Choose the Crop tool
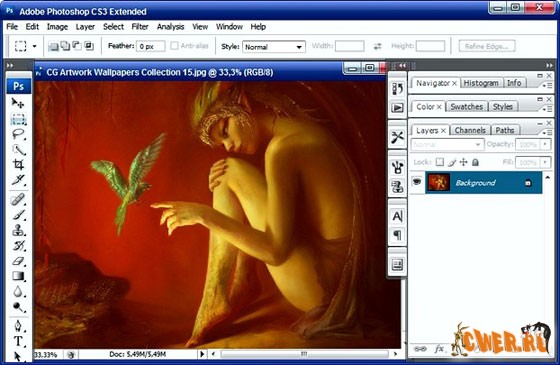 pos(18,164)
